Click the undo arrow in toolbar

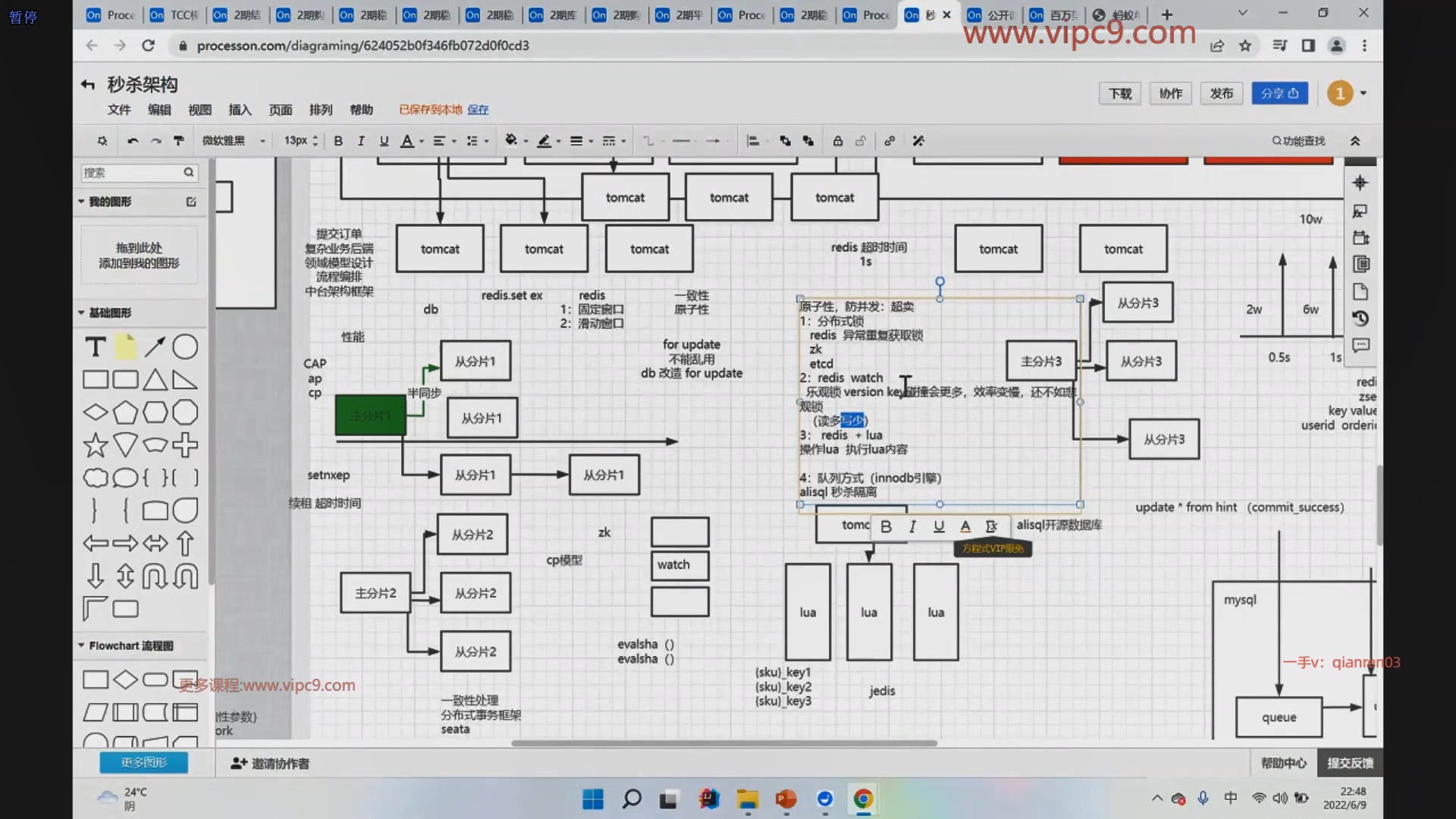point(133,141)
